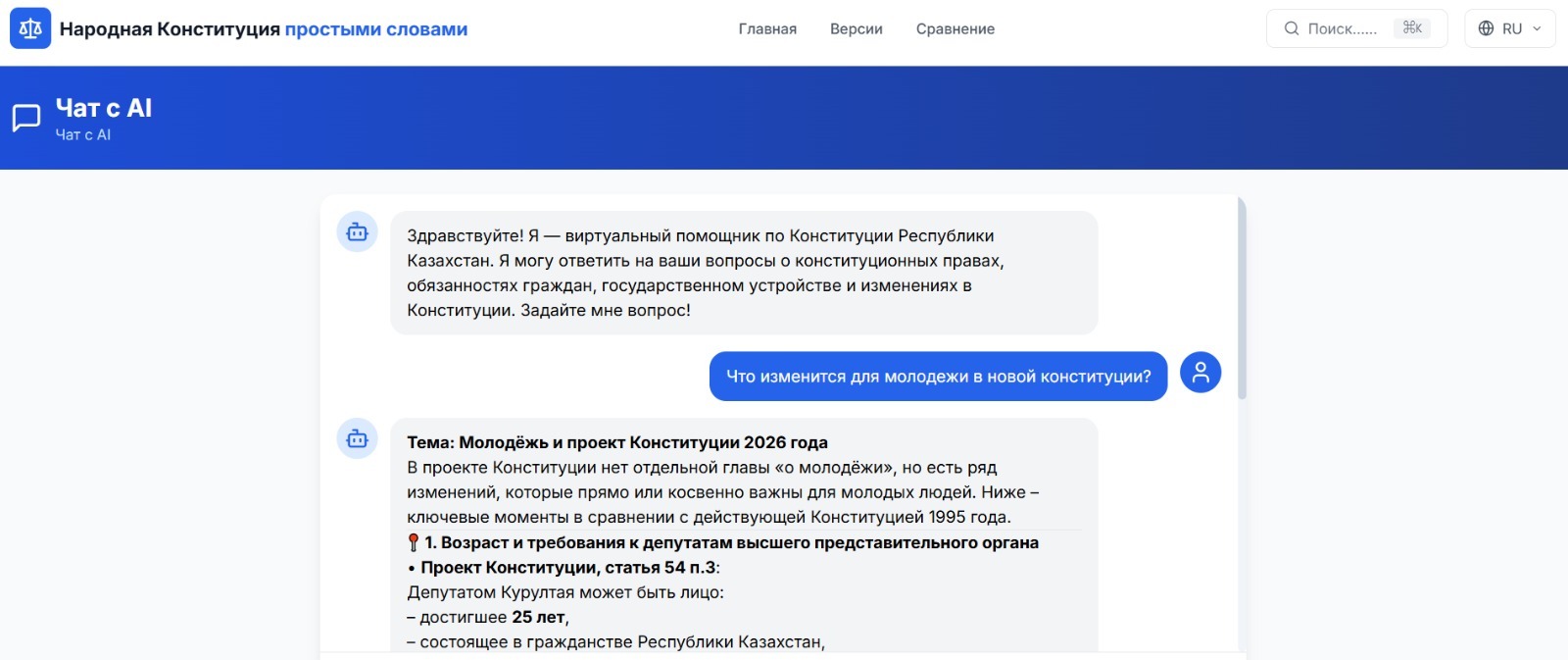This screenshot has height=660, width=1568.
Task: Click the user avatar next to the question
Action: tap(1200, 373)
